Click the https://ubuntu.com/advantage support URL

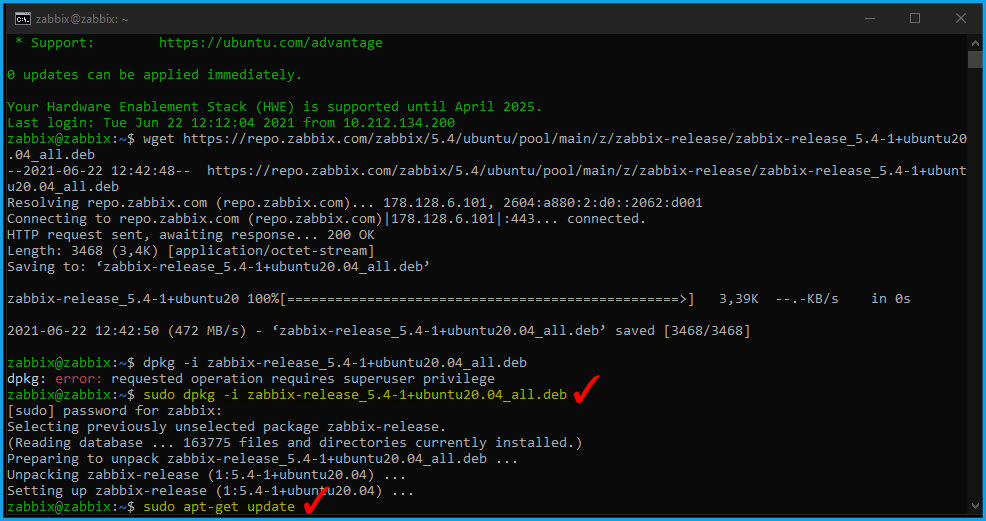coord(270,43)
